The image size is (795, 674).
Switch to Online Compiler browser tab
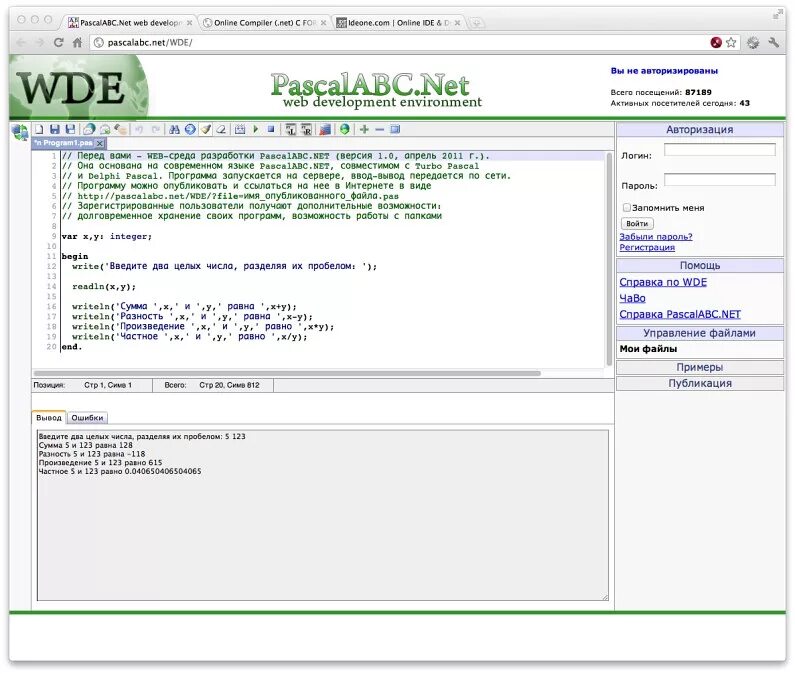coord(264,23)
